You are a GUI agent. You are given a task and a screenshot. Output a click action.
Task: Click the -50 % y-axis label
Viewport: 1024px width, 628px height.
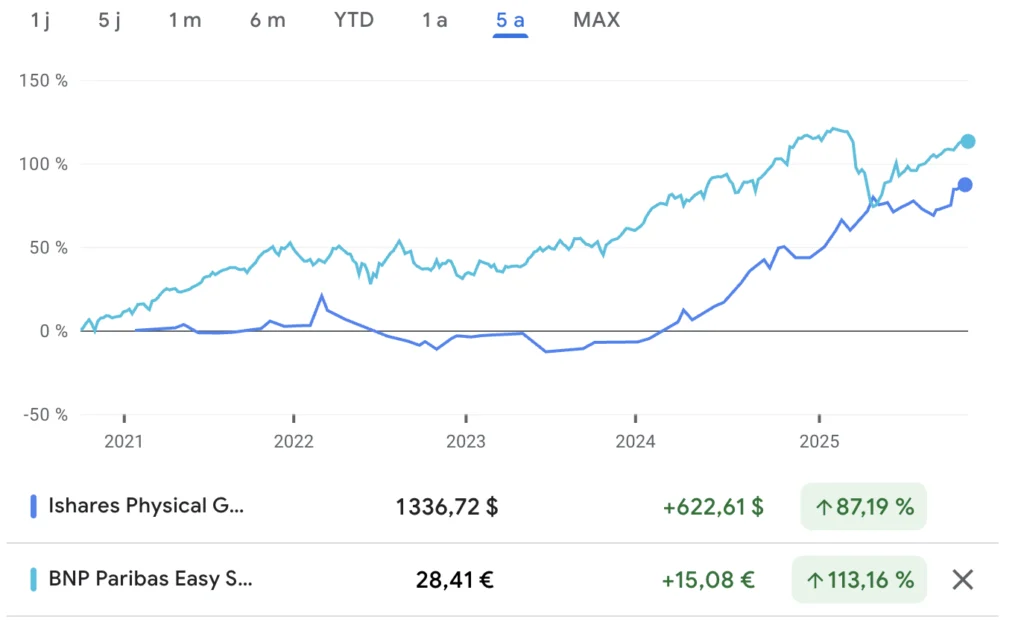click(45, 415)
